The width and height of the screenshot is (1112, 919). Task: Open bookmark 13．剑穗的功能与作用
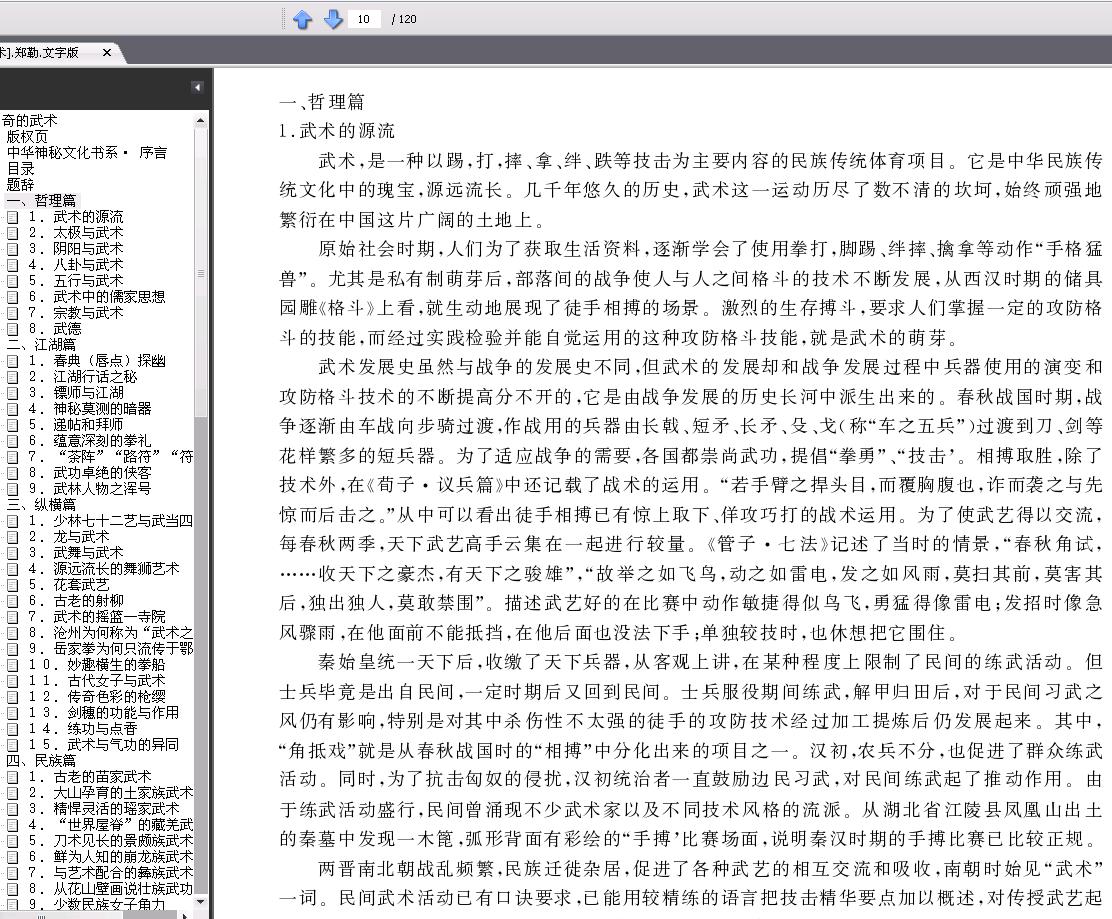pos(104,713)
